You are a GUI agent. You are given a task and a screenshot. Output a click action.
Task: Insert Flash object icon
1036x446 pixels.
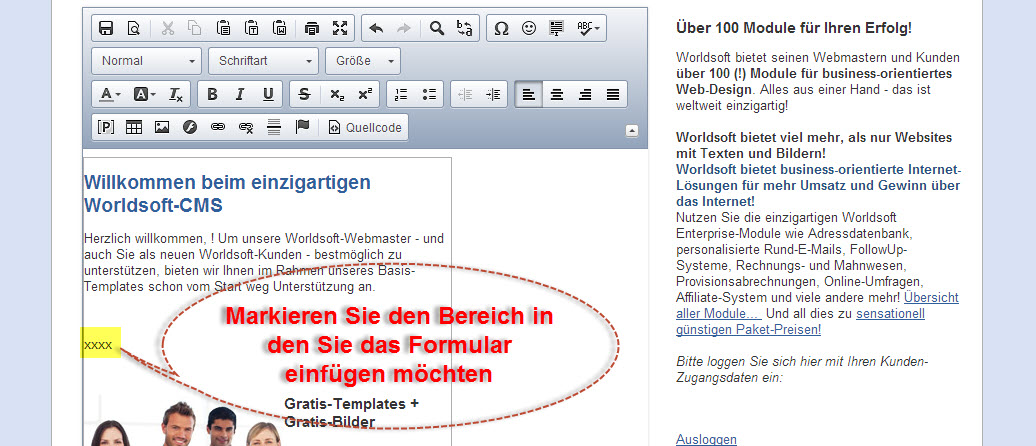[x=190, y=127]
